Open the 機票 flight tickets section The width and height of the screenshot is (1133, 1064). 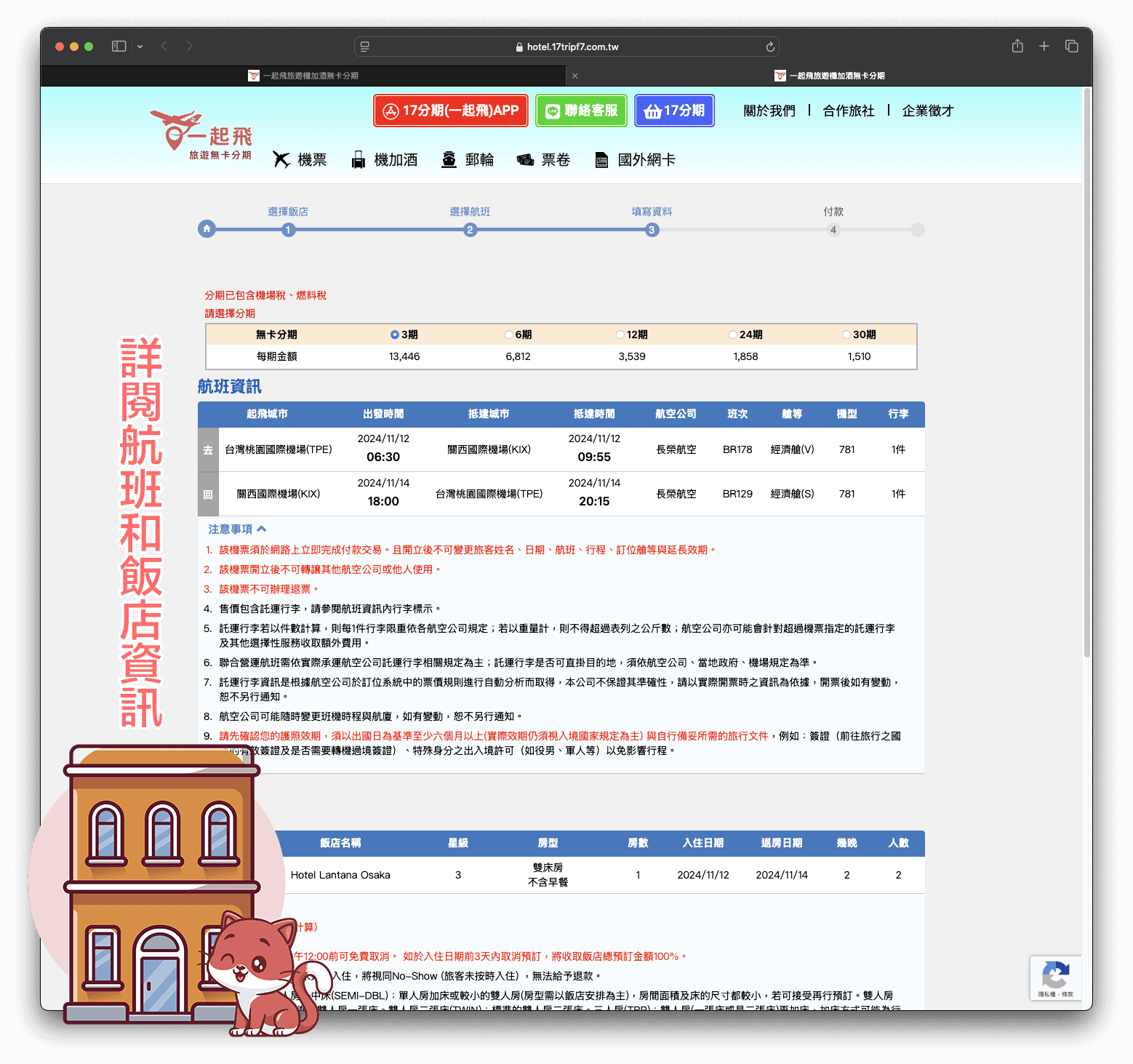[300, 160]
